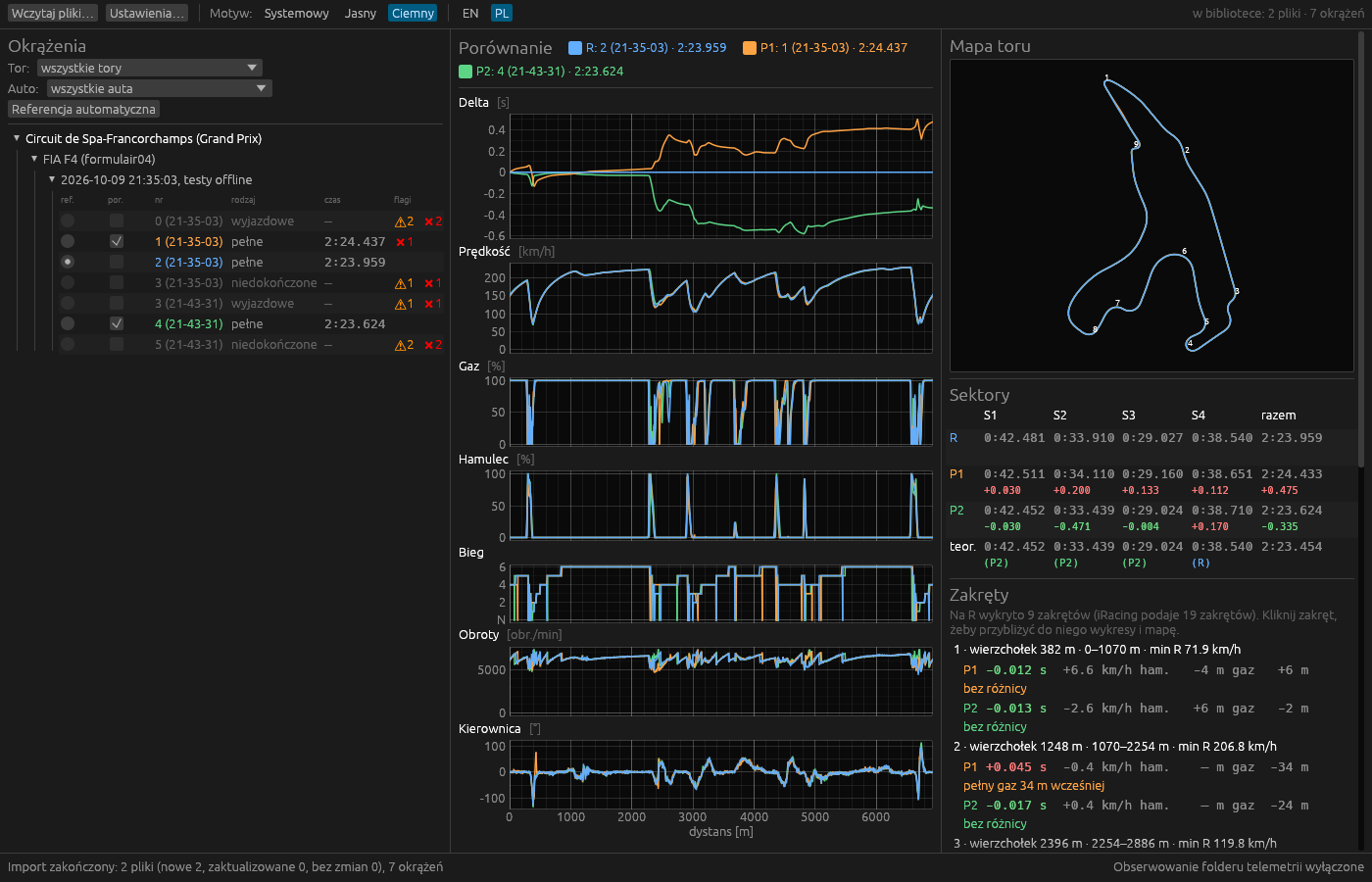Click the green P2 lap color swatch
Viewport: 1372px width, 882px height.
(465, 71)
